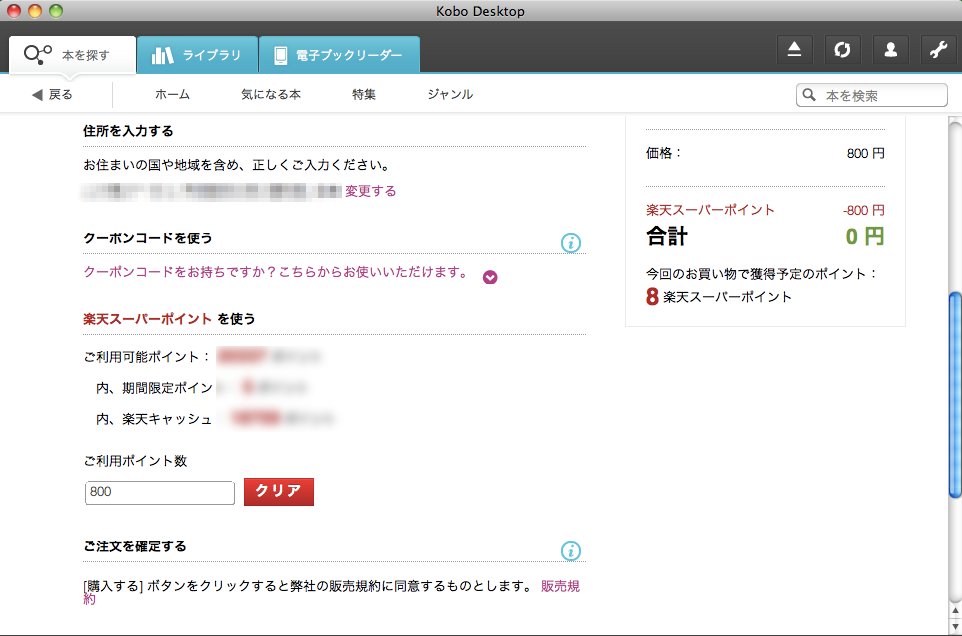Screen dimensions: 962x636
Task: Open 気になる本 in navigation bar
Action: point(271,94)
